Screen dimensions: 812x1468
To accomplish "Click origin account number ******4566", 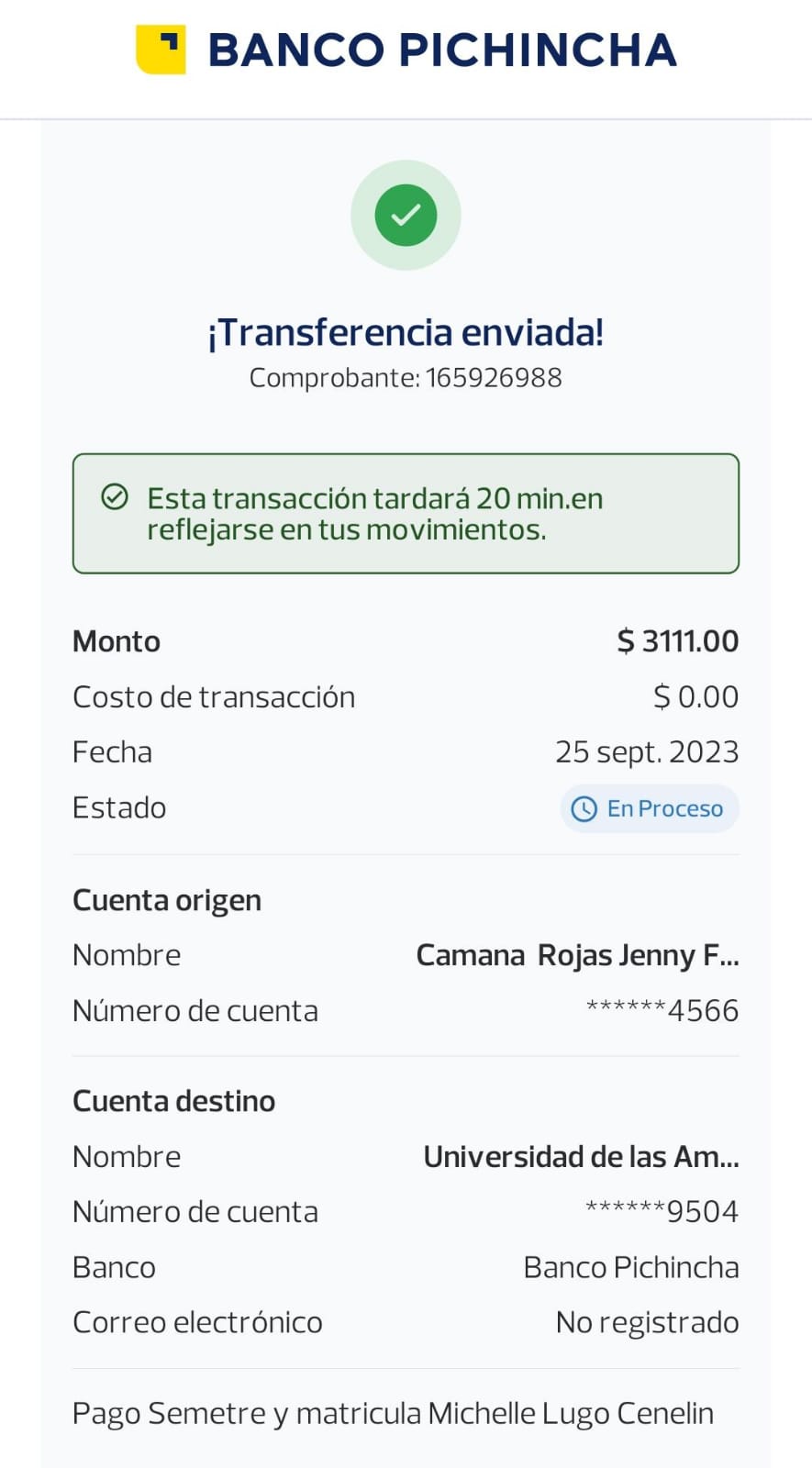I will point(662,1011).
